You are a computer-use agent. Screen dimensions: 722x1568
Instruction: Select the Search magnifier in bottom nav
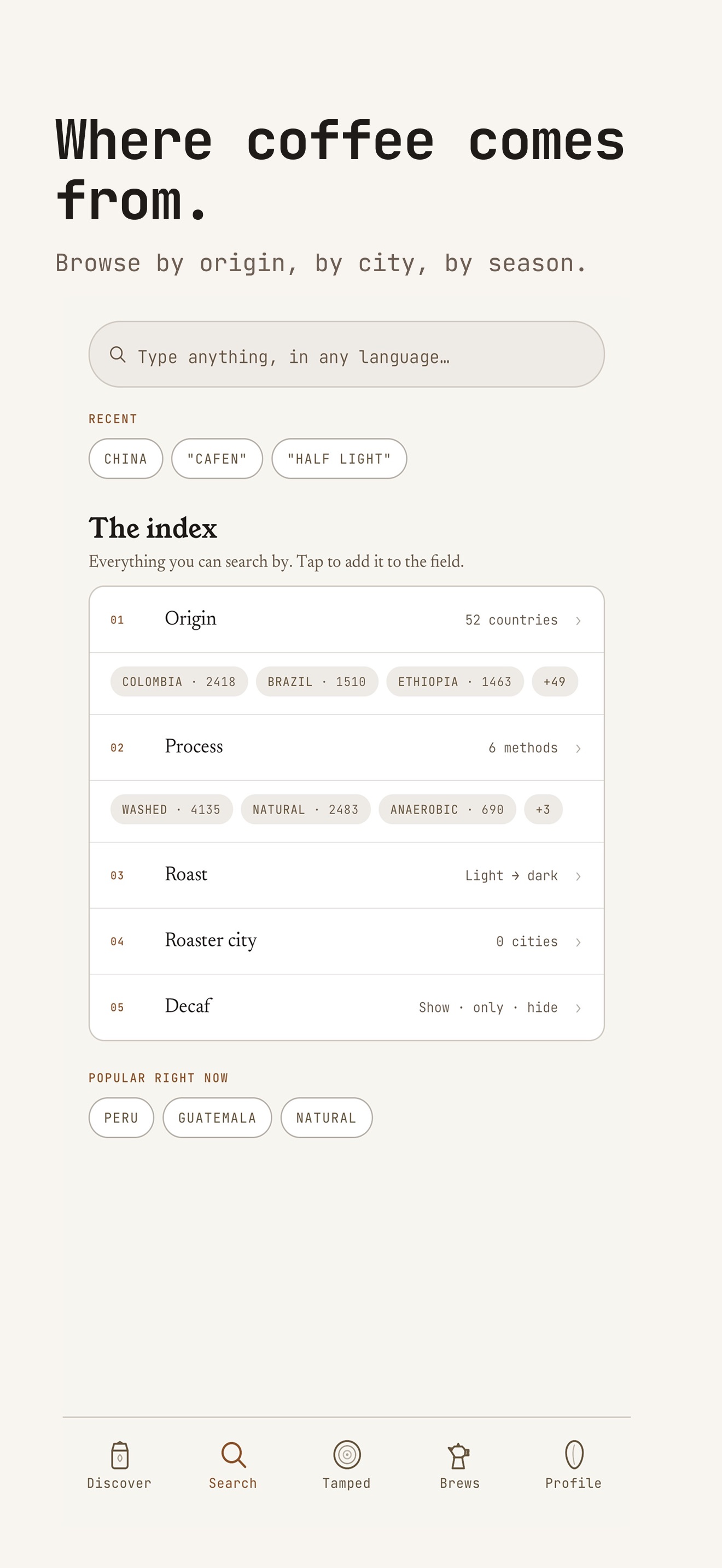click(233, 1455)
